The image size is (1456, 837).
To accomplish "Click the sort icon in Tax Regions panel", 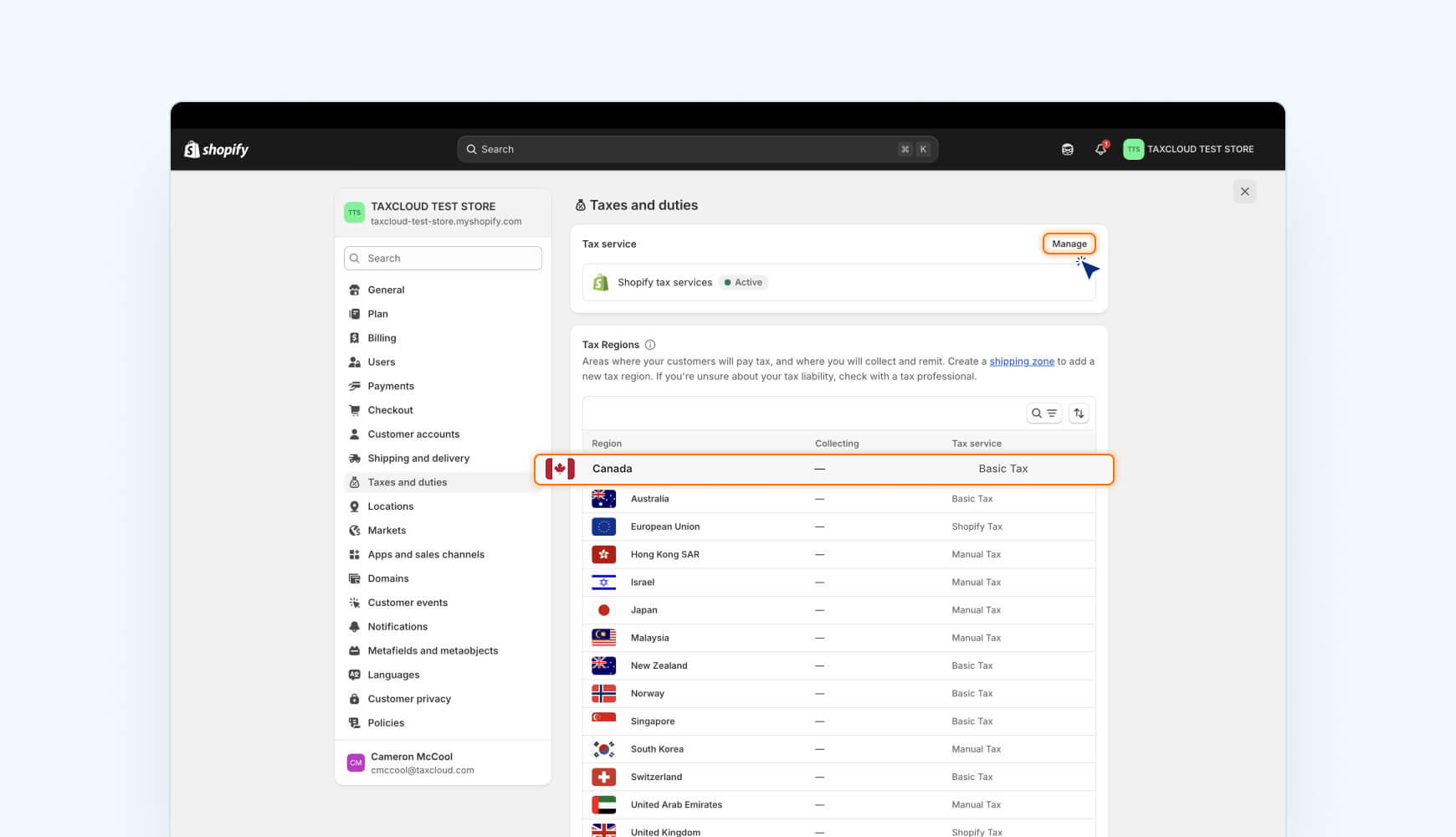I will 1079,413.
